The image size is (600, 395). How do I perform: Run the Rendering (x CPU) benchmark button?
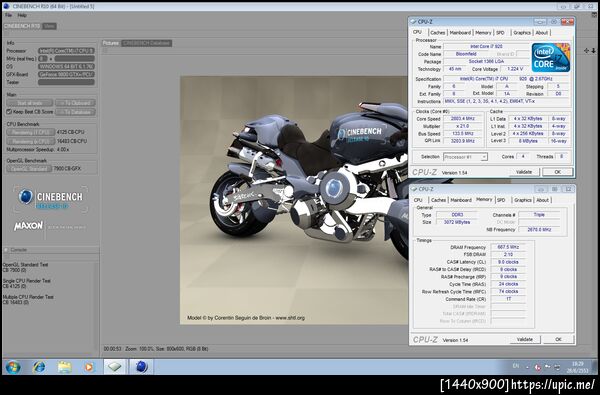click(x=31, y=141)
